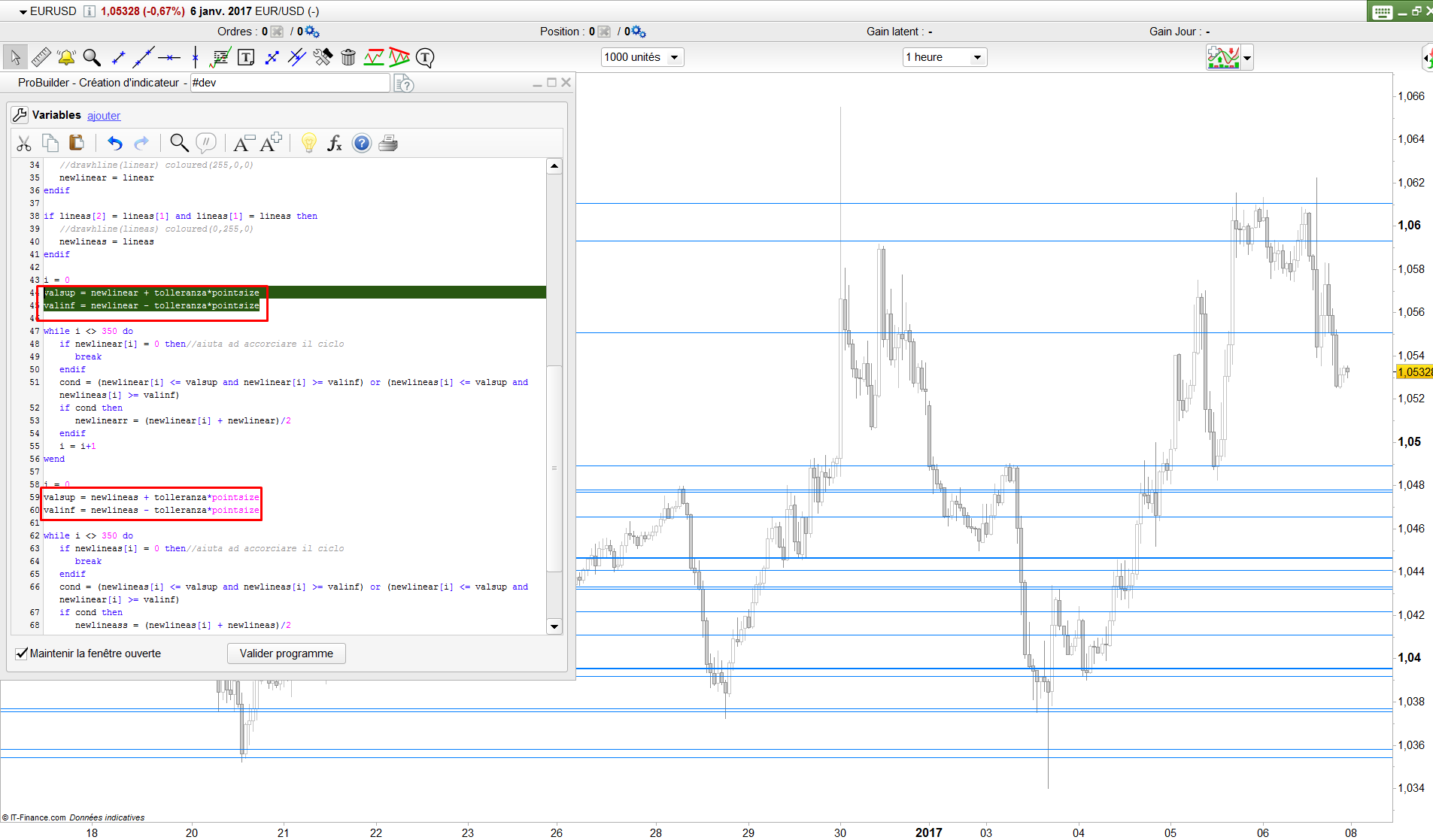Close positions with the Position X icon
This screenshot has height=840, width=1433.
tap(603, 32)
